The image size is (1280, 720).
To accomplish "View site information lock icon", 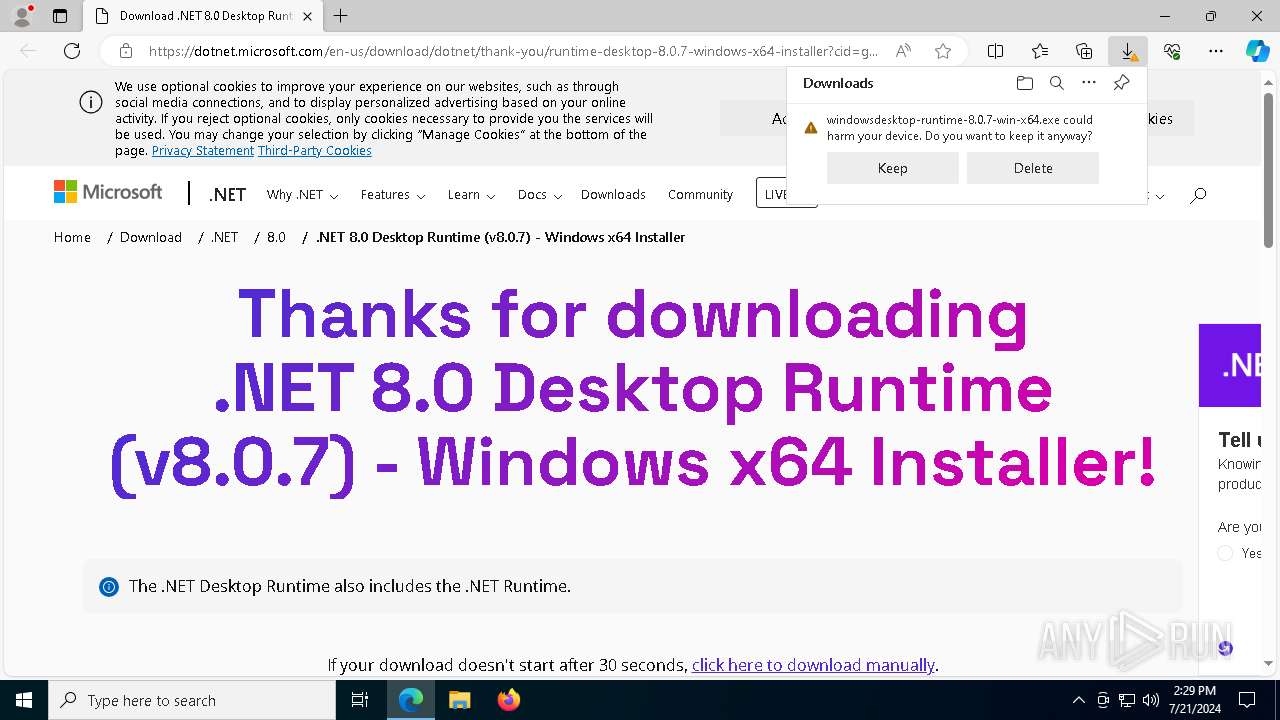I will pyautogui.click(x=126, y=51).
